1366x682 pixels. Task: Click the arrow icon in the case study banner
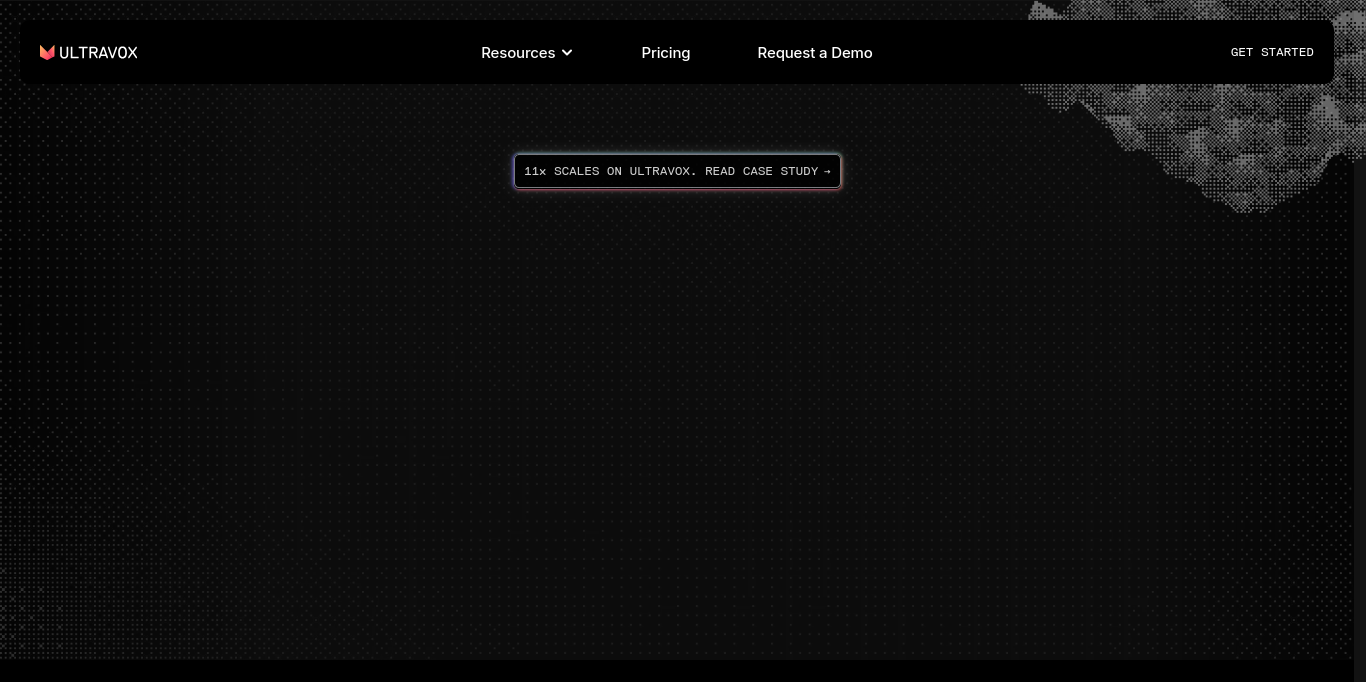pos(827,171)
